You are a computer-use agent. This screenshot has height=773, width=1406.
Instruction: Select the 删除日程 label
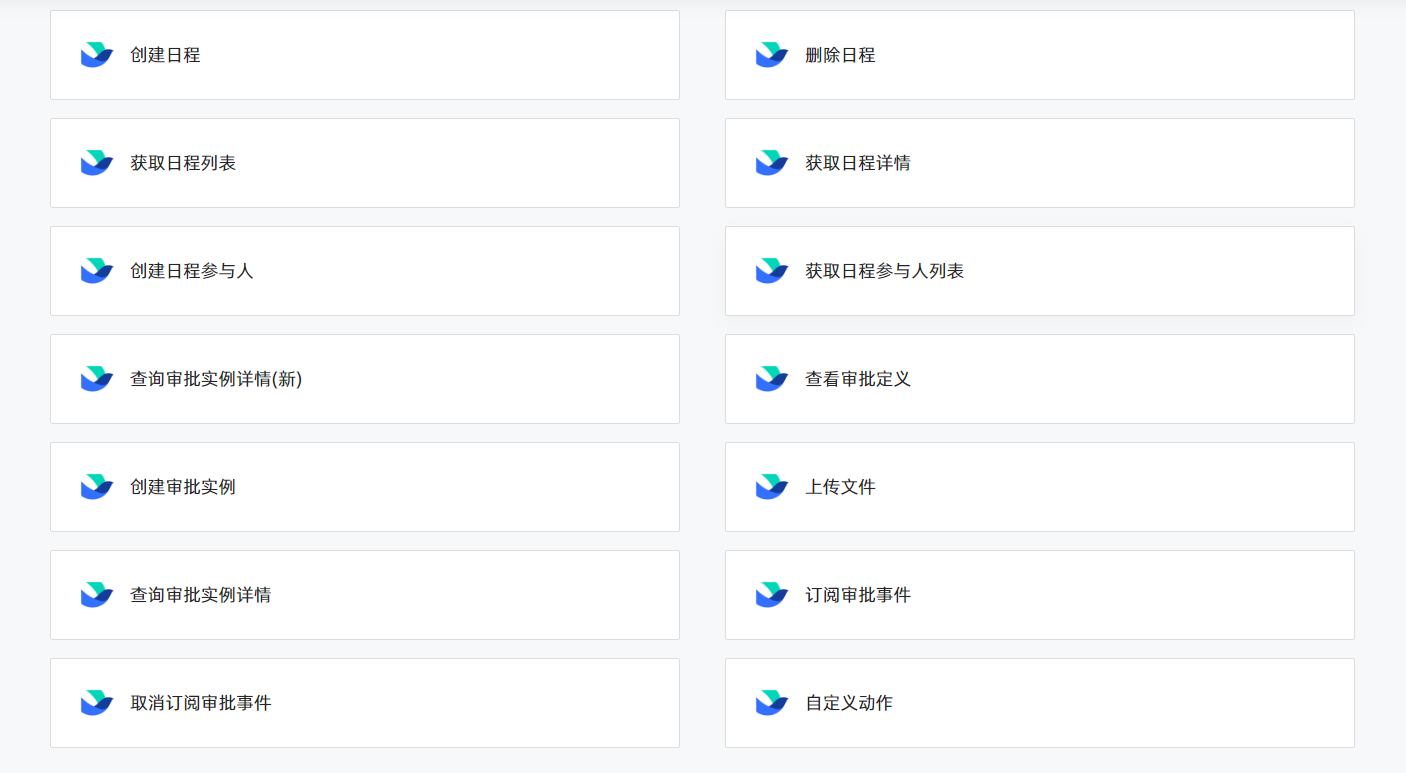(x=840, y=55)
